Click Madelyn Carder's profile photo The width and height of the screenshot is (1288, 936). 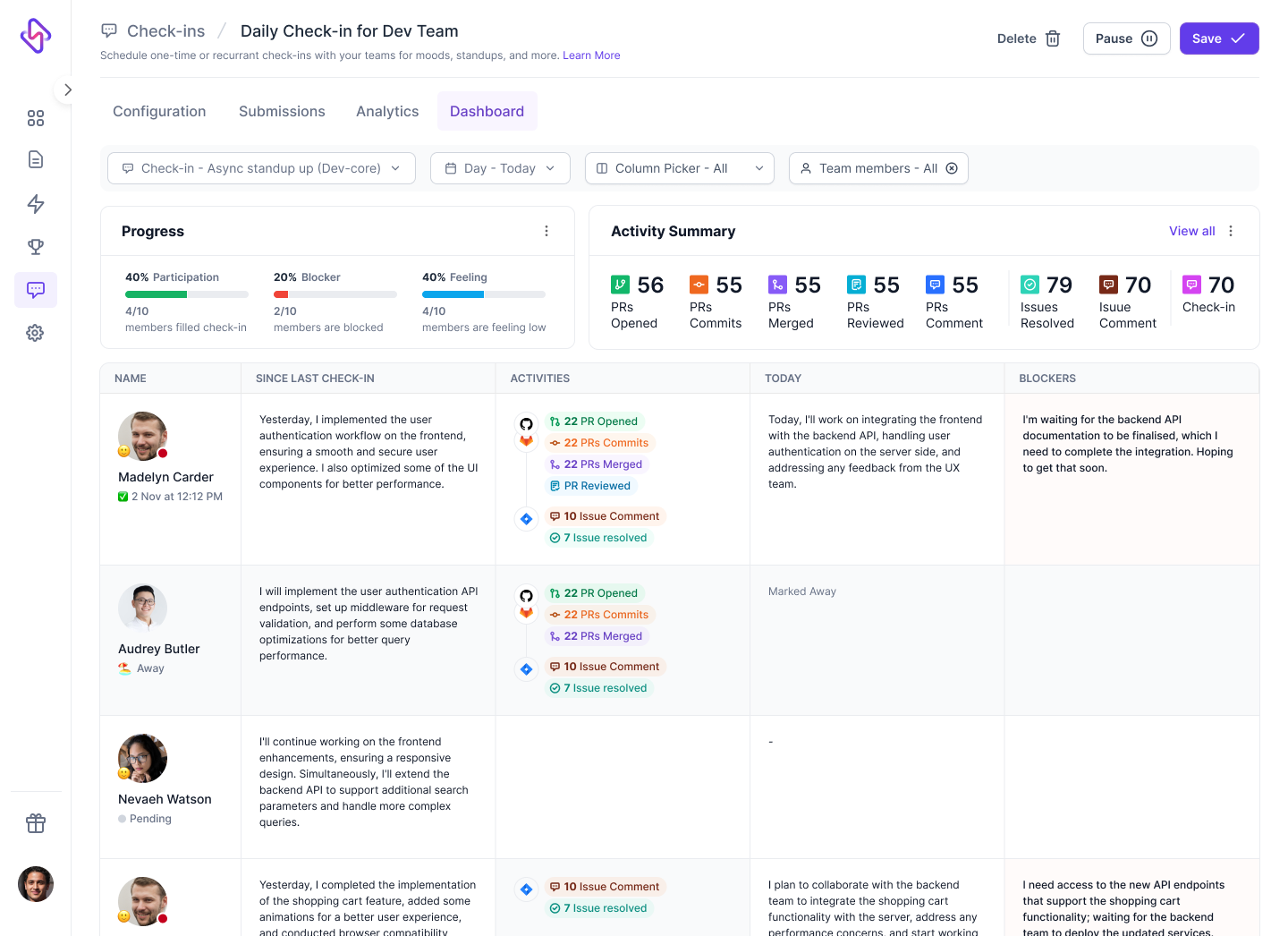(143, 436)
